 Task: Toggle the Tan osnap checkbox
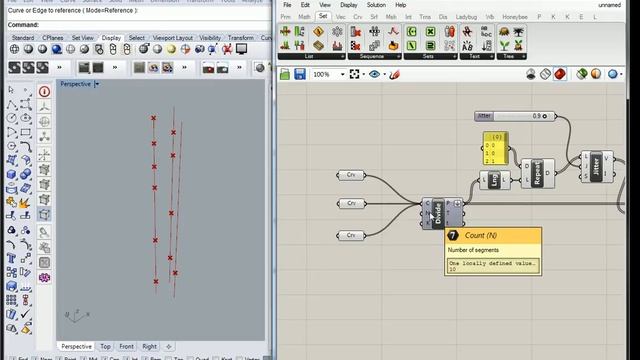[168, 358]
